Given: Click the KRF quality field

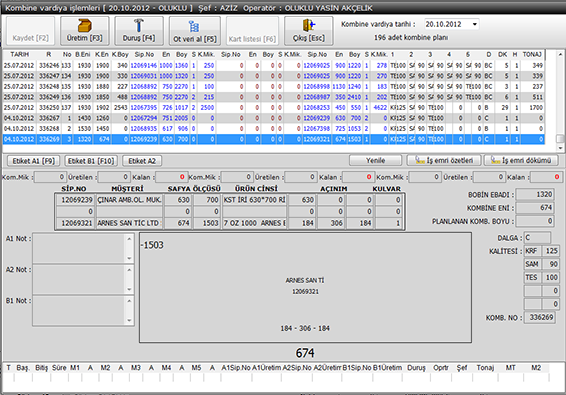Looking at the screenshot, I should tap(532, 251).
